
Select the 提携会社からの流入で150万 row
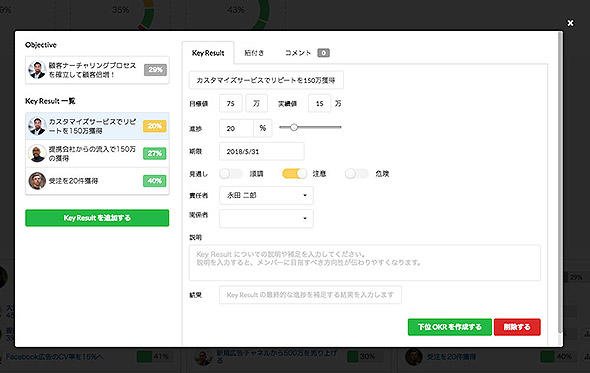click(x=97, y=154)
